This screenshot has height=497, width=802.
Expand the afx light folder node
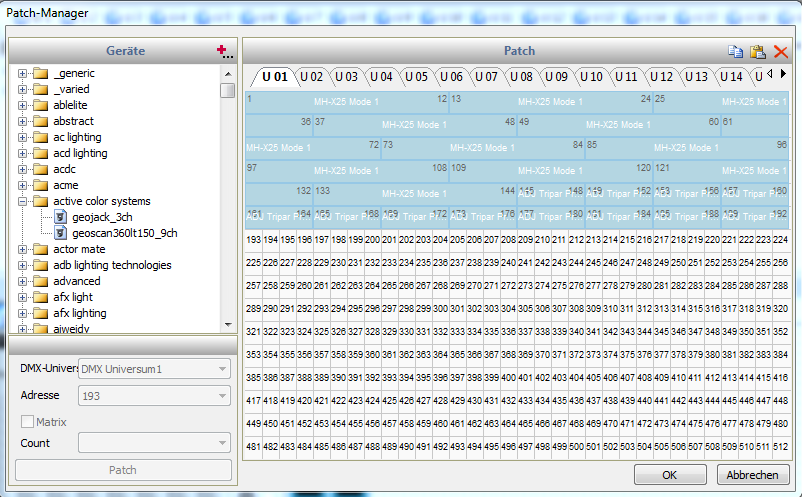pos(22,298)
